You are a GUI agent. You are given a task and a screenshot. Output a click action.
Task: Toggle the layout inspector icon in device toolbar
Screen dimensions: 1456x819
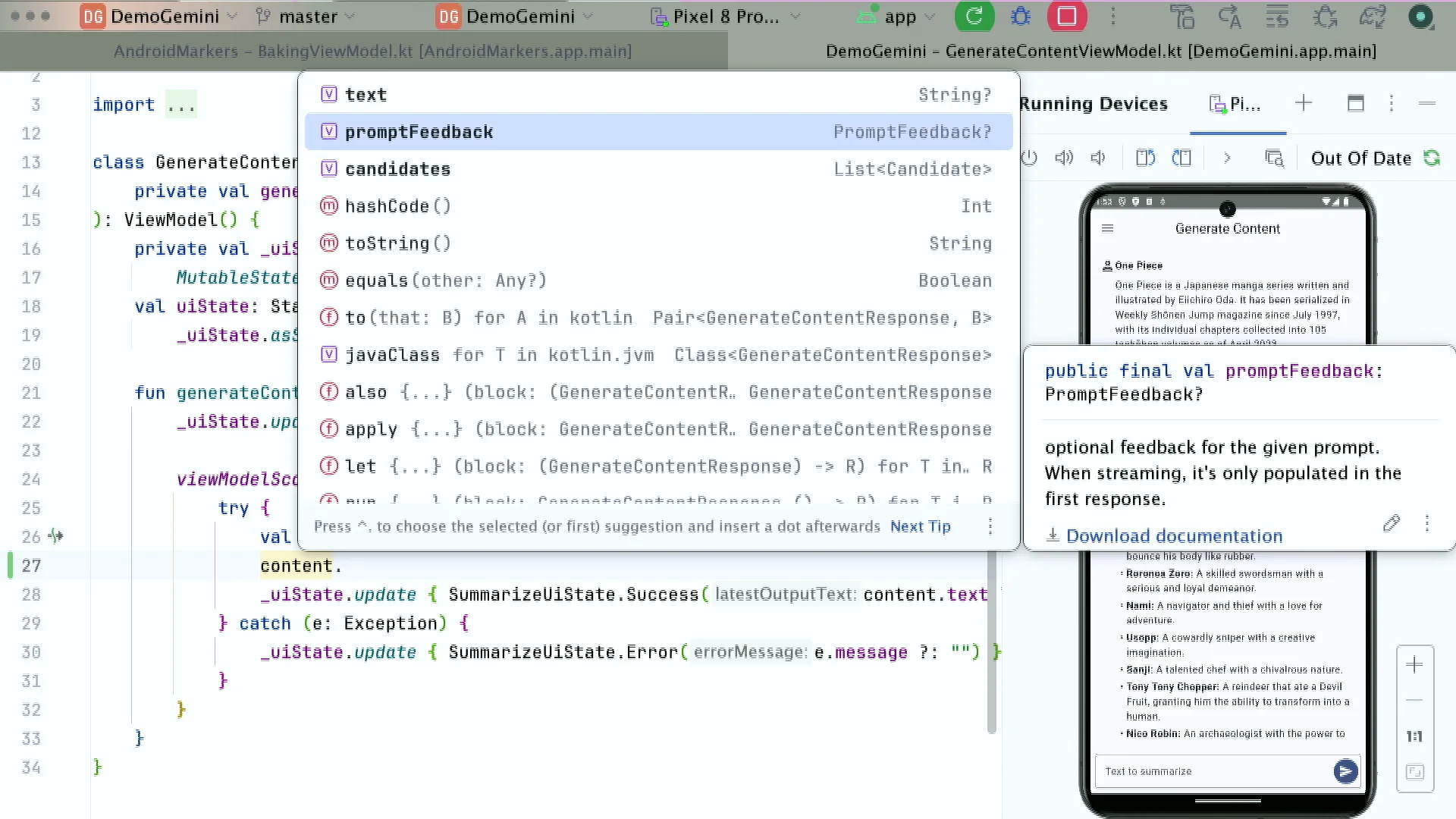(1274, 158)
